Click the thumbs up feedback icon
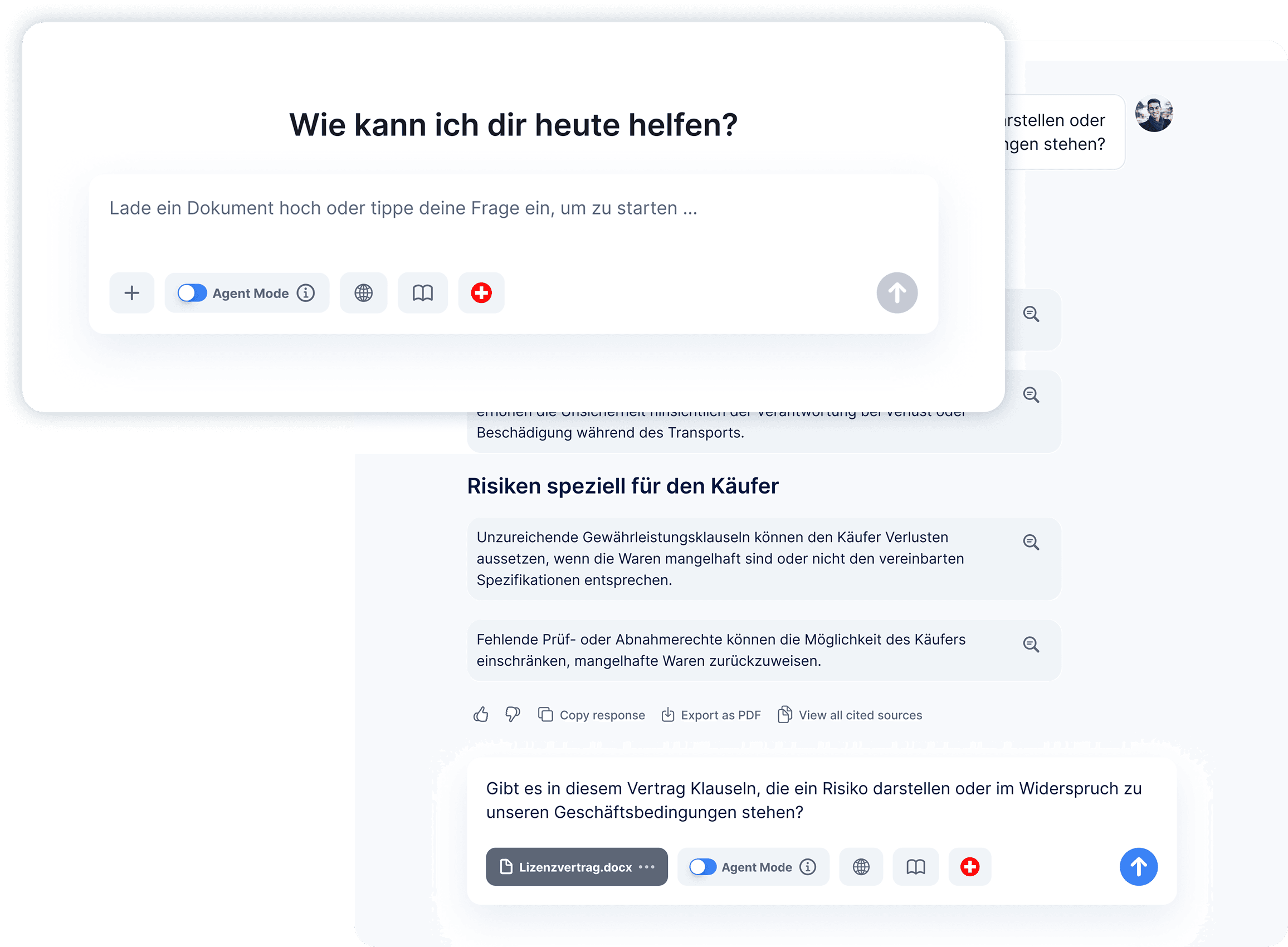The image size is (1288, 947). pyautogui.click(x=481, y=714)
